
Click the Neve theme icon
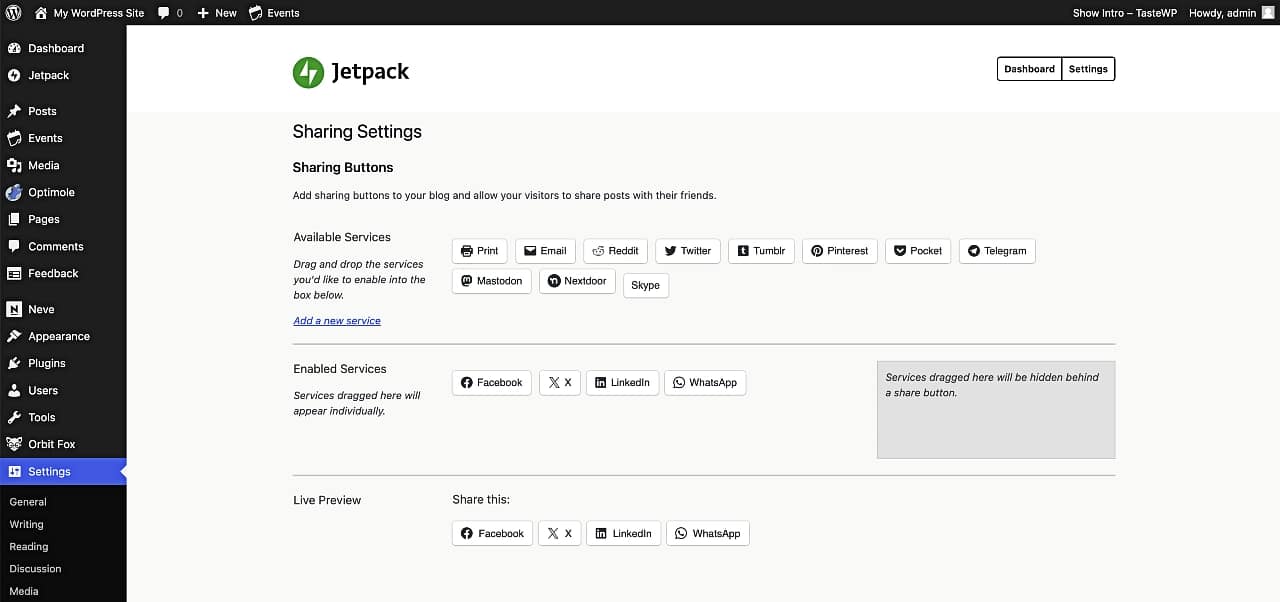pyautogui.click(x=14, y=309)
